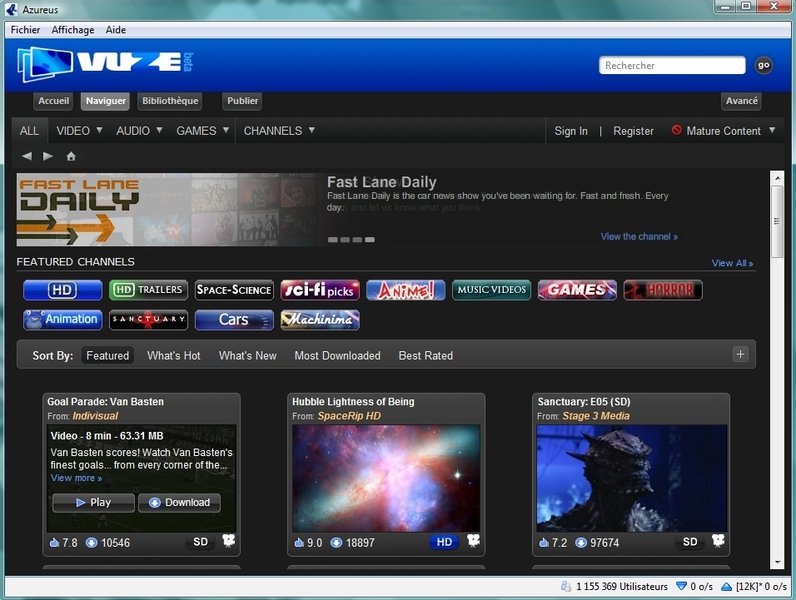Go forward with the right arrow
796x600 pixels.
pos(48,156)
